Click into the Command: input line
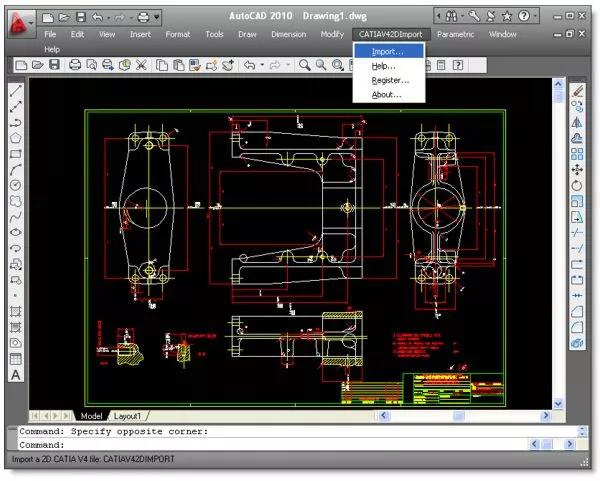This screenshot has width=600, height=481. (x=272, y=445)
